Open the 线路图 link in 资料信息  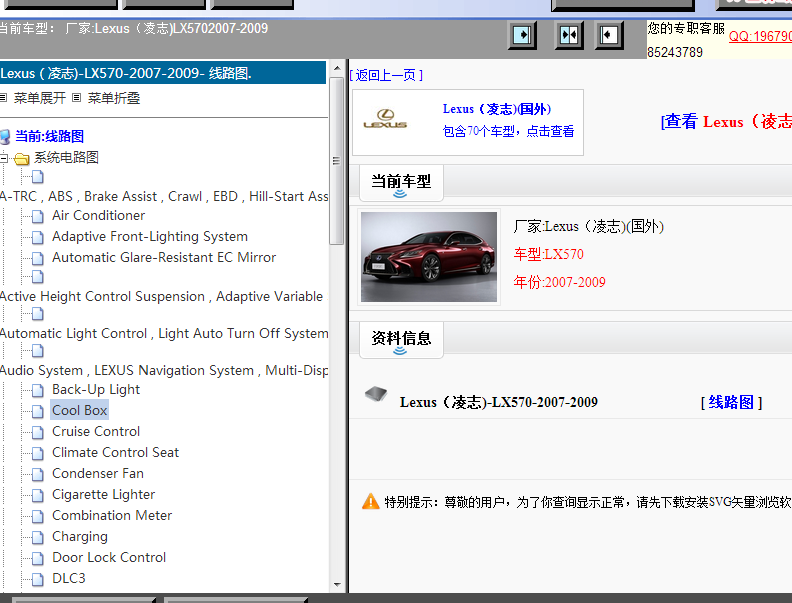pos(731,403)
